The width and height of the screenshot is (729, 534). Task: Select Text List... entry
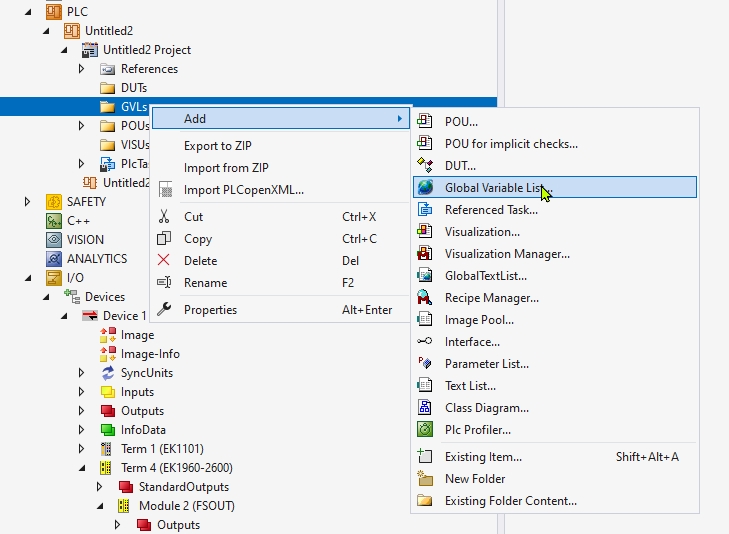[555, 386]
